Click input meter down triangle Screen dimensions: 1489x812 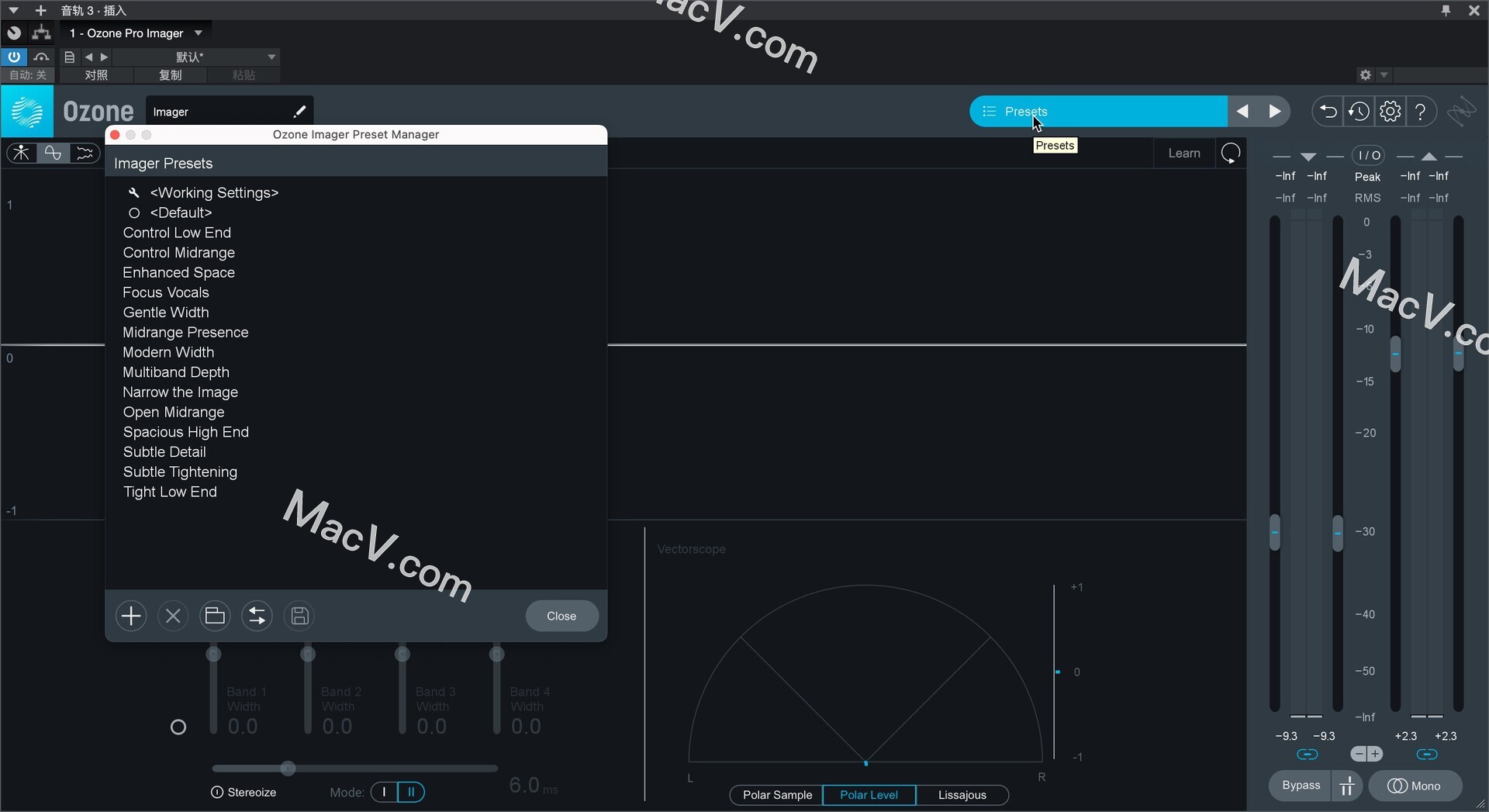[x=1308, y=156]
